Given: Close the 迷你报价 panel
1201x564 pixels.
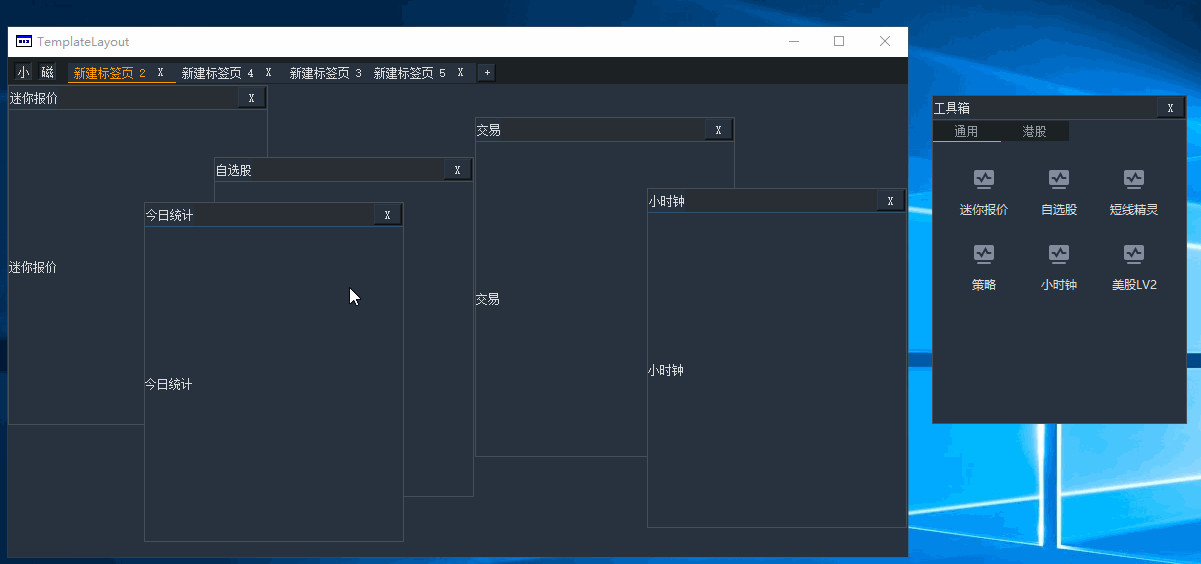Looking at the screenshot, I should click(251, 98).
